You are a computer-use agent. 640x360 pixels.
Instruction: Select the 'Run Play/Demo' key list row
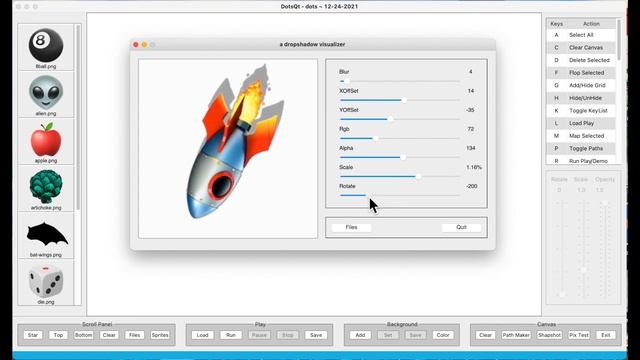click(581, 161)
